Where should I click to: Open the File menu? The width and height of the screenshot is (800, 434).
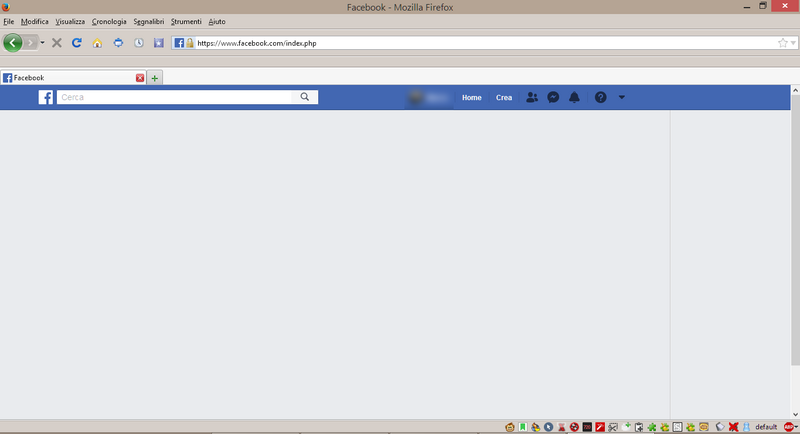(9, 21)
